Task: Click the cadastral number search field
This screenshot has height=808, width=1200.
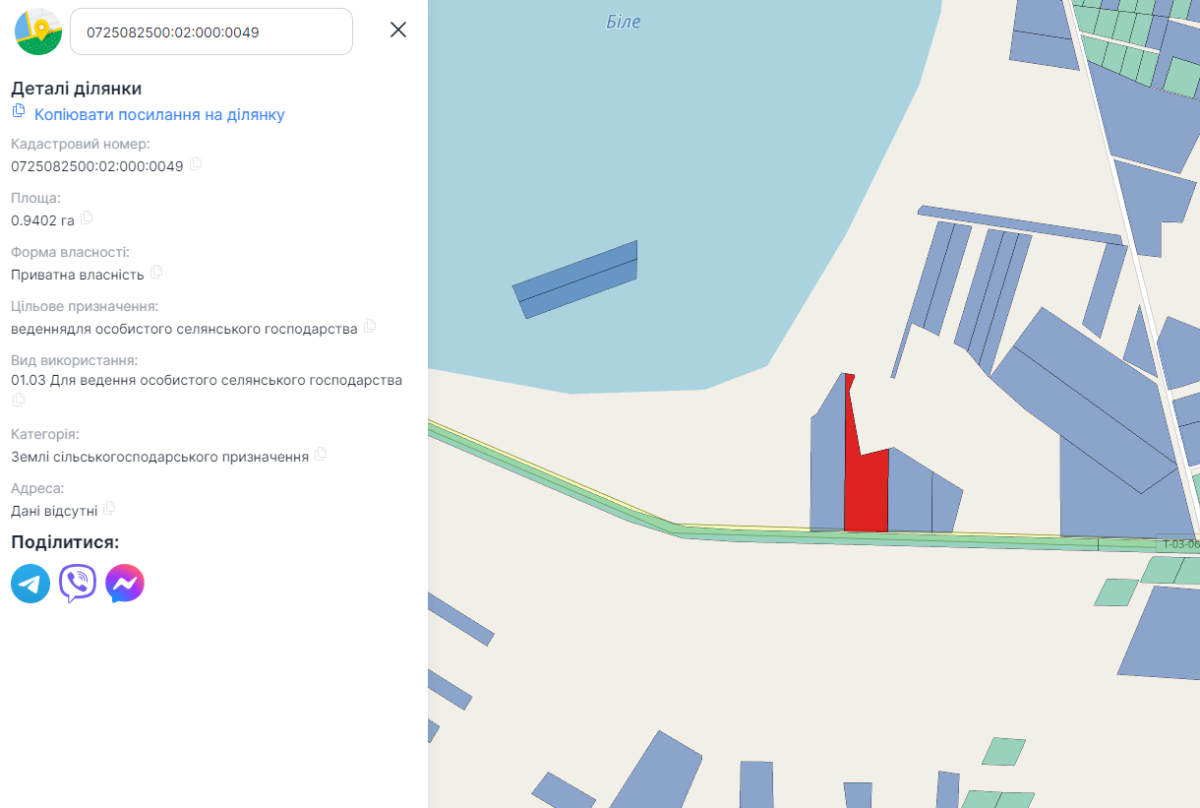Action: (x=211, y=32)
